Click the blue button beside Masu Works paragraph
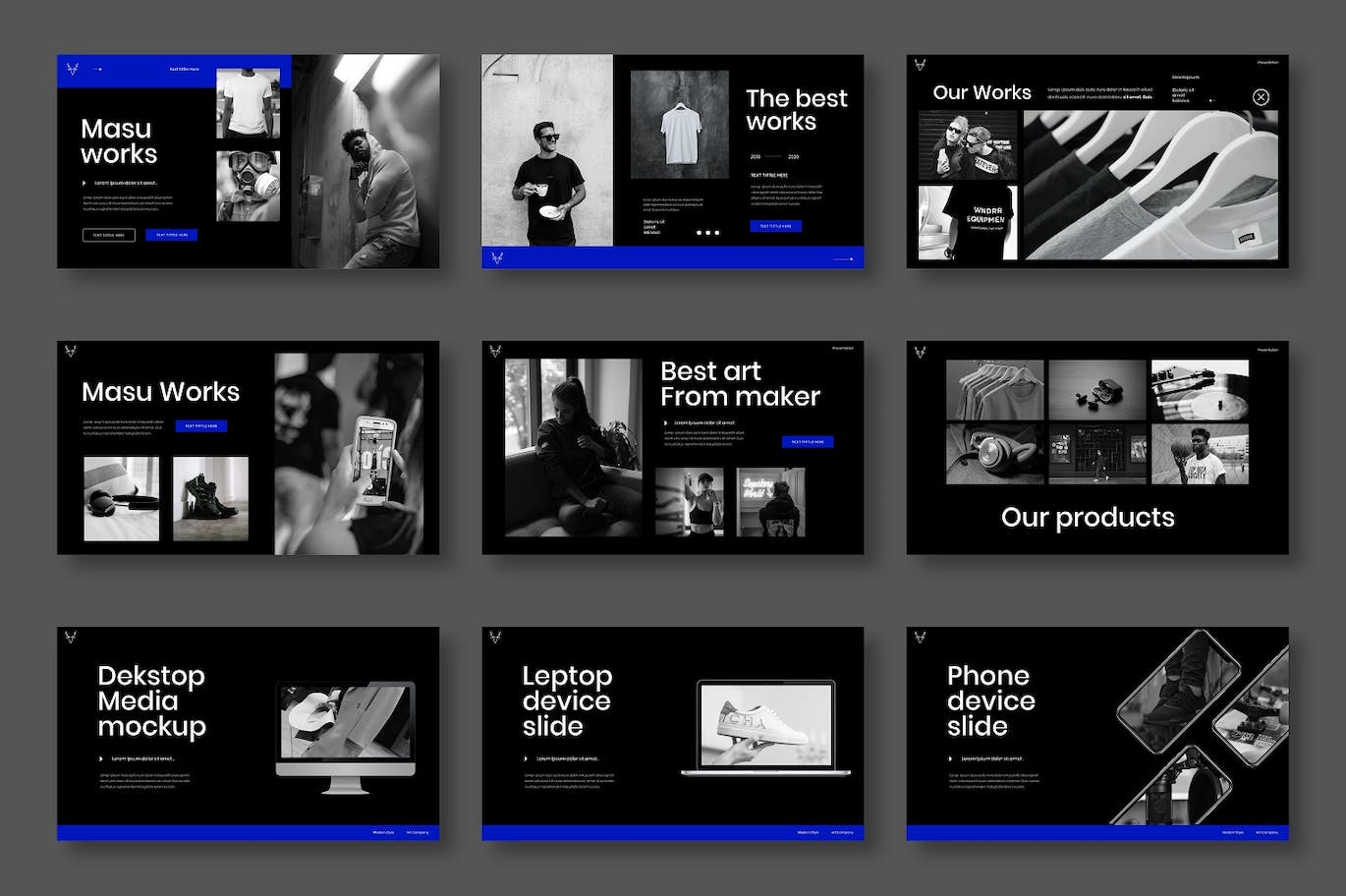Screen dimensions: 1346x896 click(x=201, y=426)
